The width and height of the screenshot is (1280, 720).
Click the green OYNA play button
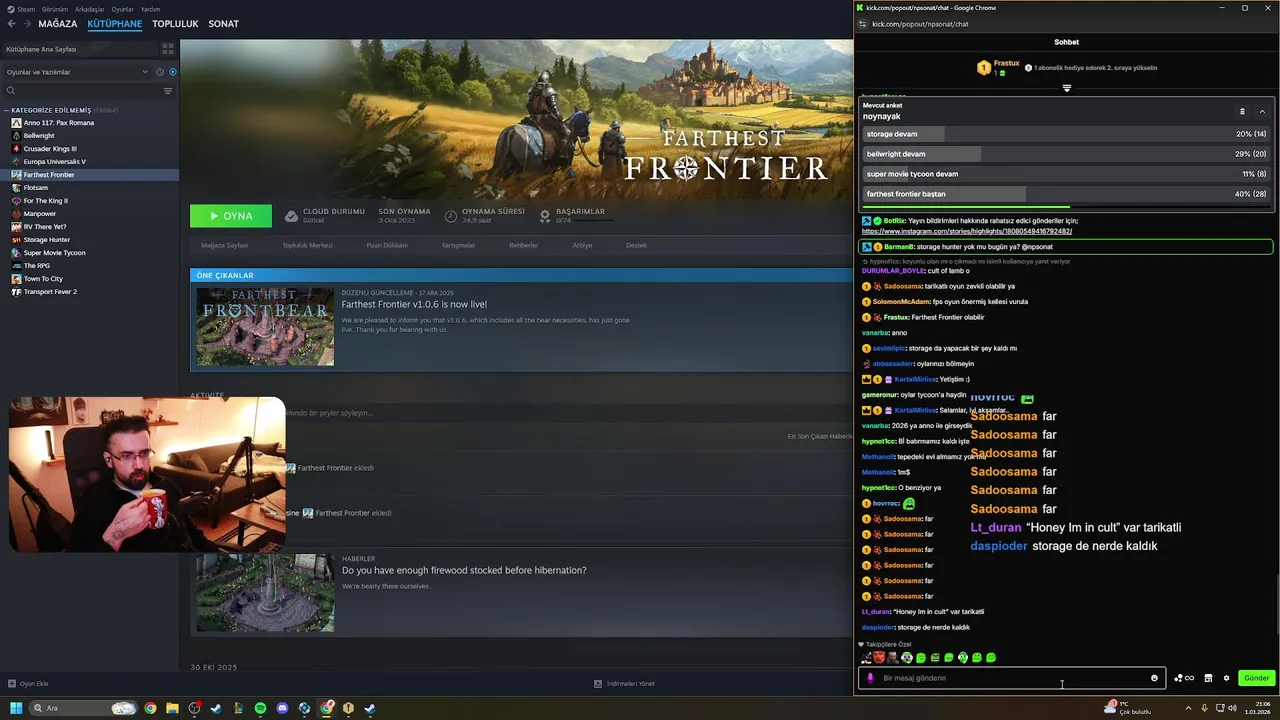(x=231, y=216)
